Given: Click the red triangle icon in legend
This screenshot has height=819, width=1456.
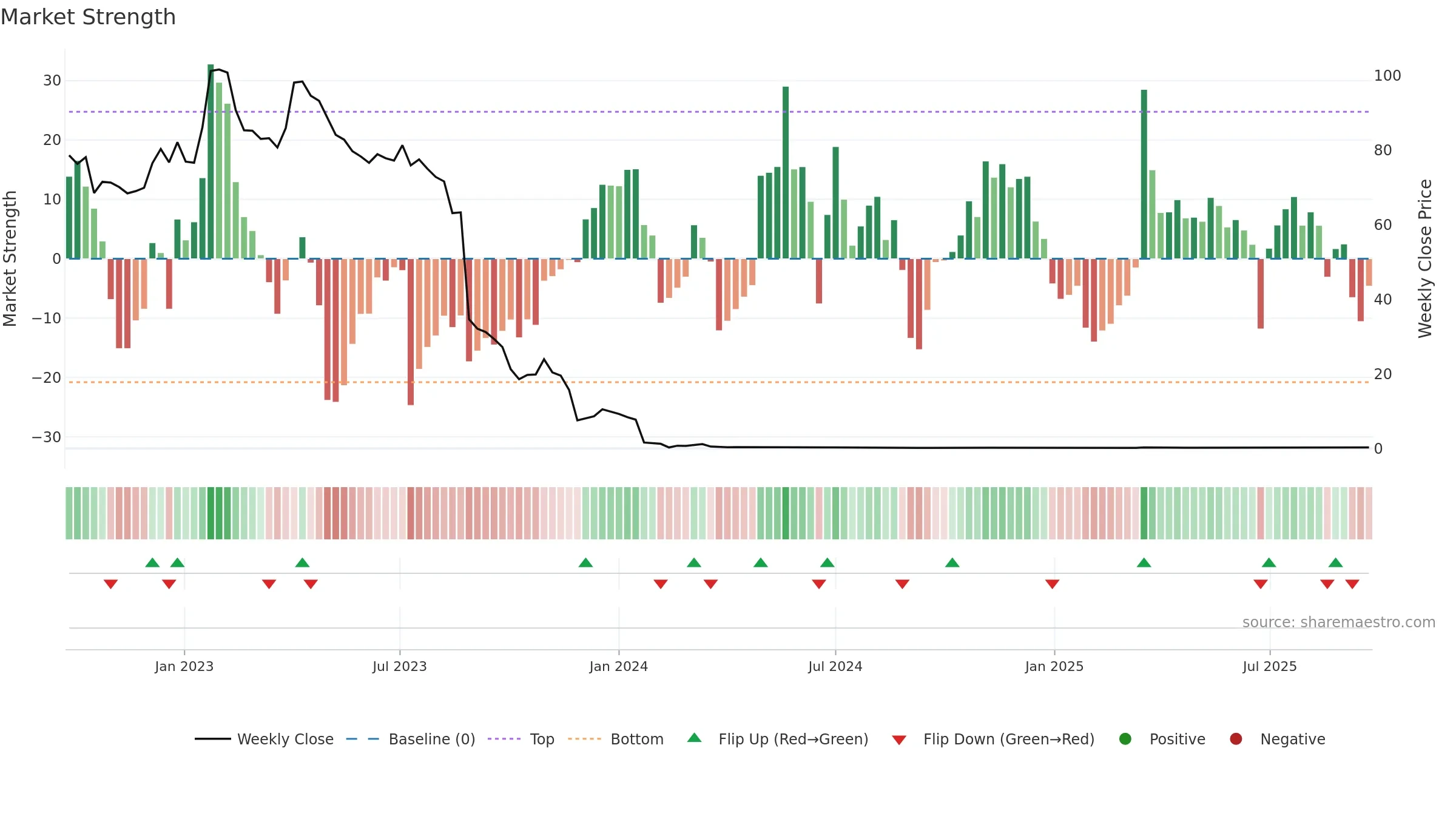Looking at the screenshot, I should pyautogui.click(x=900, y=740).
